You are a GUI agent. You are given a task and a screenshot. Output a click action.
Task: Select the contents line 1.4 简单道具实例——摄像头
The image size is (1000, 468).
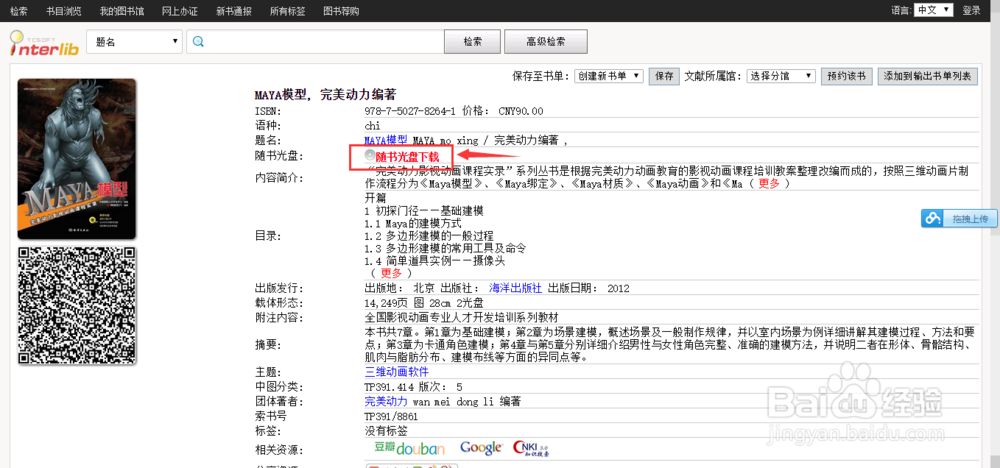[x=436, y=260]
